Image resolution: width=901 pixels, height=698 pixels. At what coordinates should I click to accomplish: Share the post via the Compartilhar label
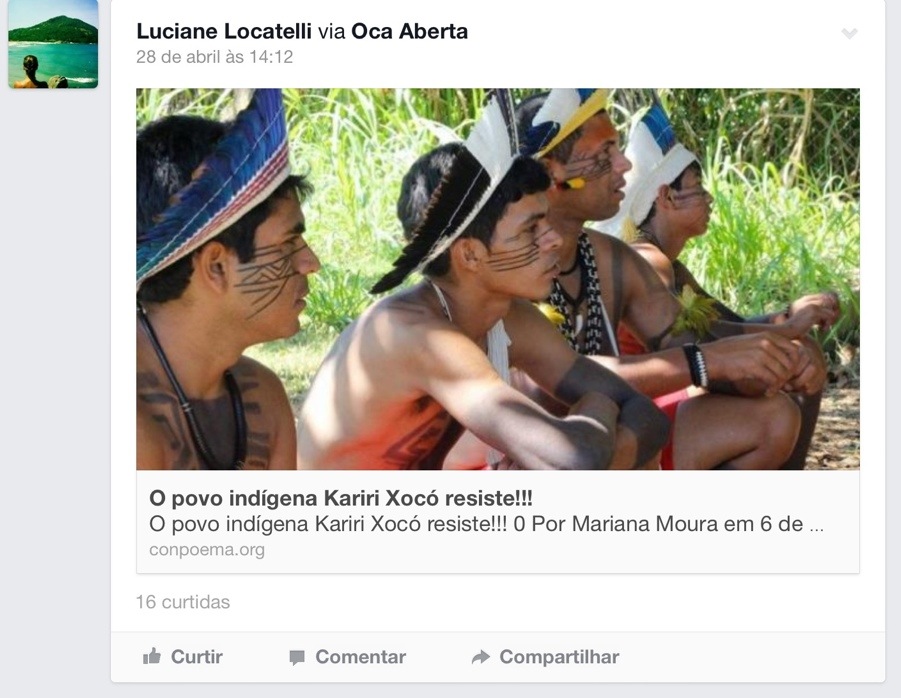[559, 657]
